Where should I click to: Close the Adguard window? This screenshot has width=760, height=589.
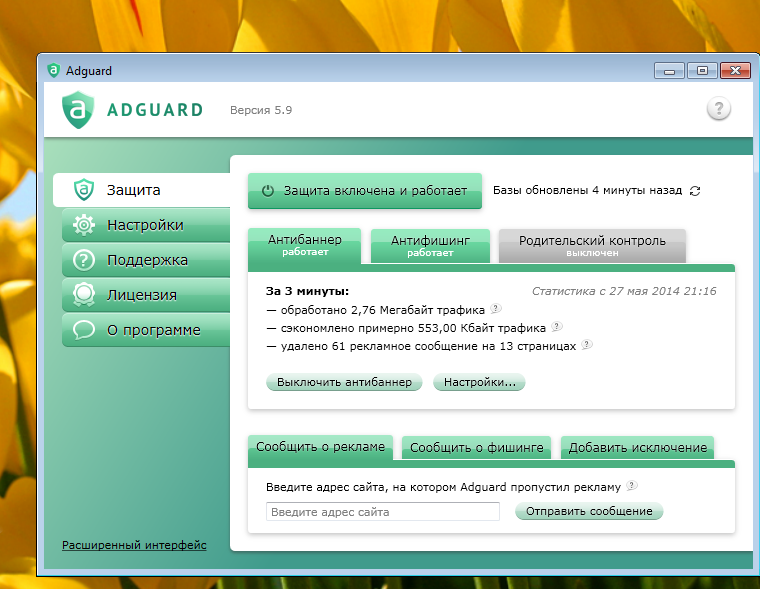click(x=735, y=71)
